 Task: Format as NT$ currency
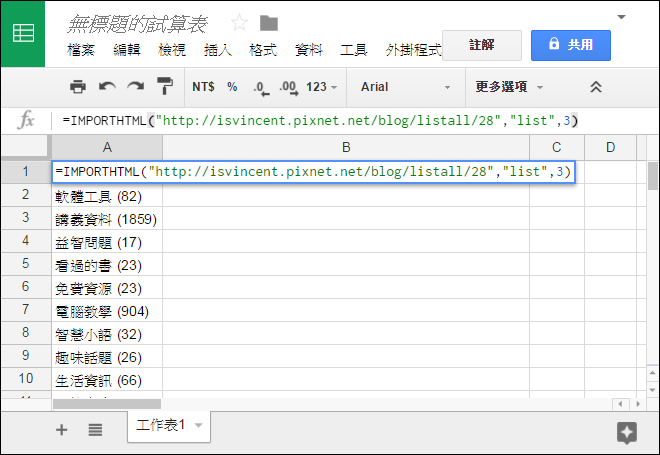coord(203,87)
